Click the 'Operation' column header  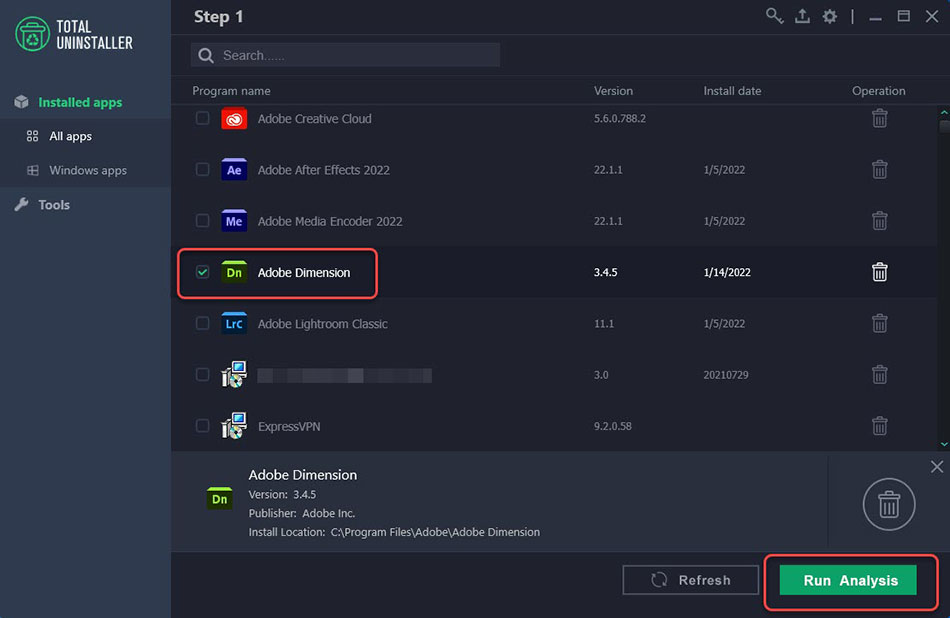pos(879,91)
